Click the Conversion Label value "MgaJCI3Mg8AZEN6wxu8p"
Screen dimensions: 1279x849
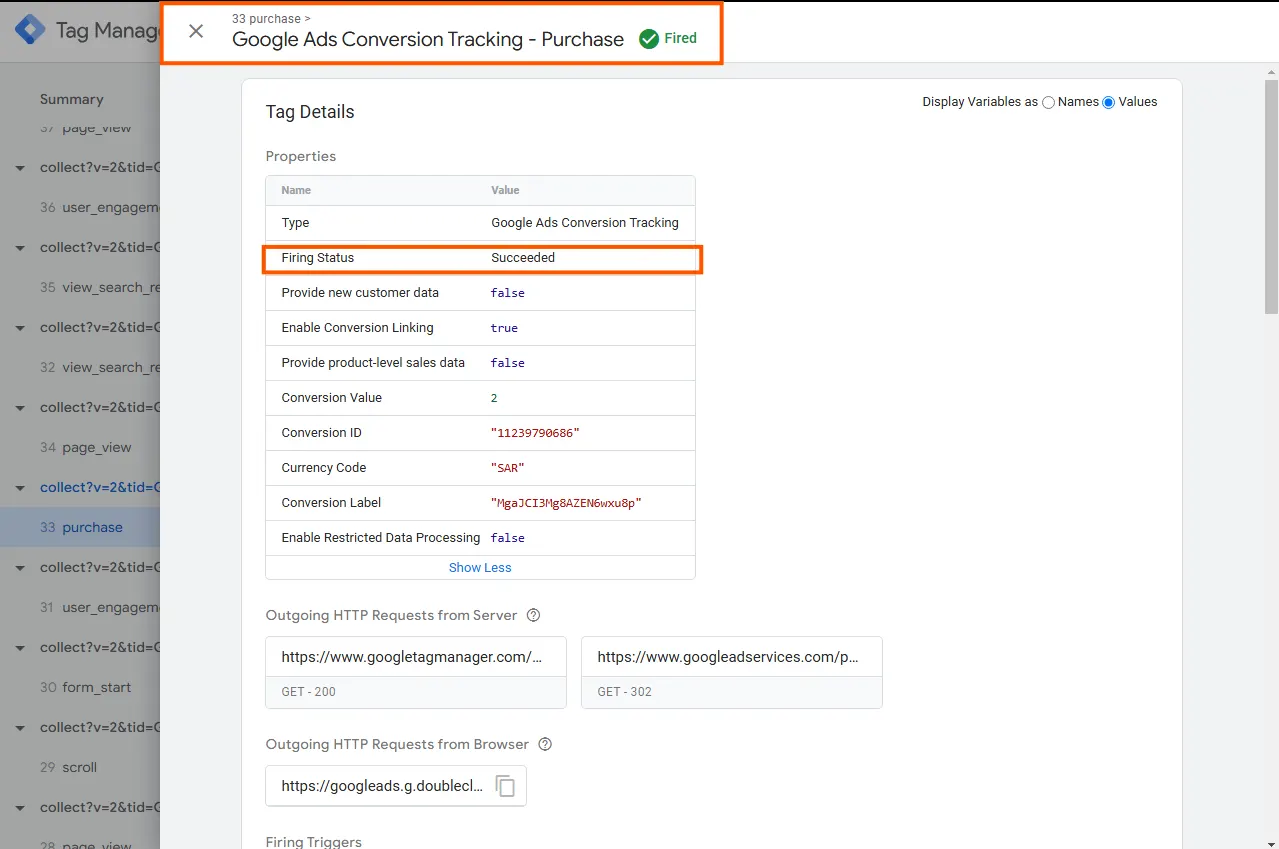pyautogui.click(x=566, y=503)
